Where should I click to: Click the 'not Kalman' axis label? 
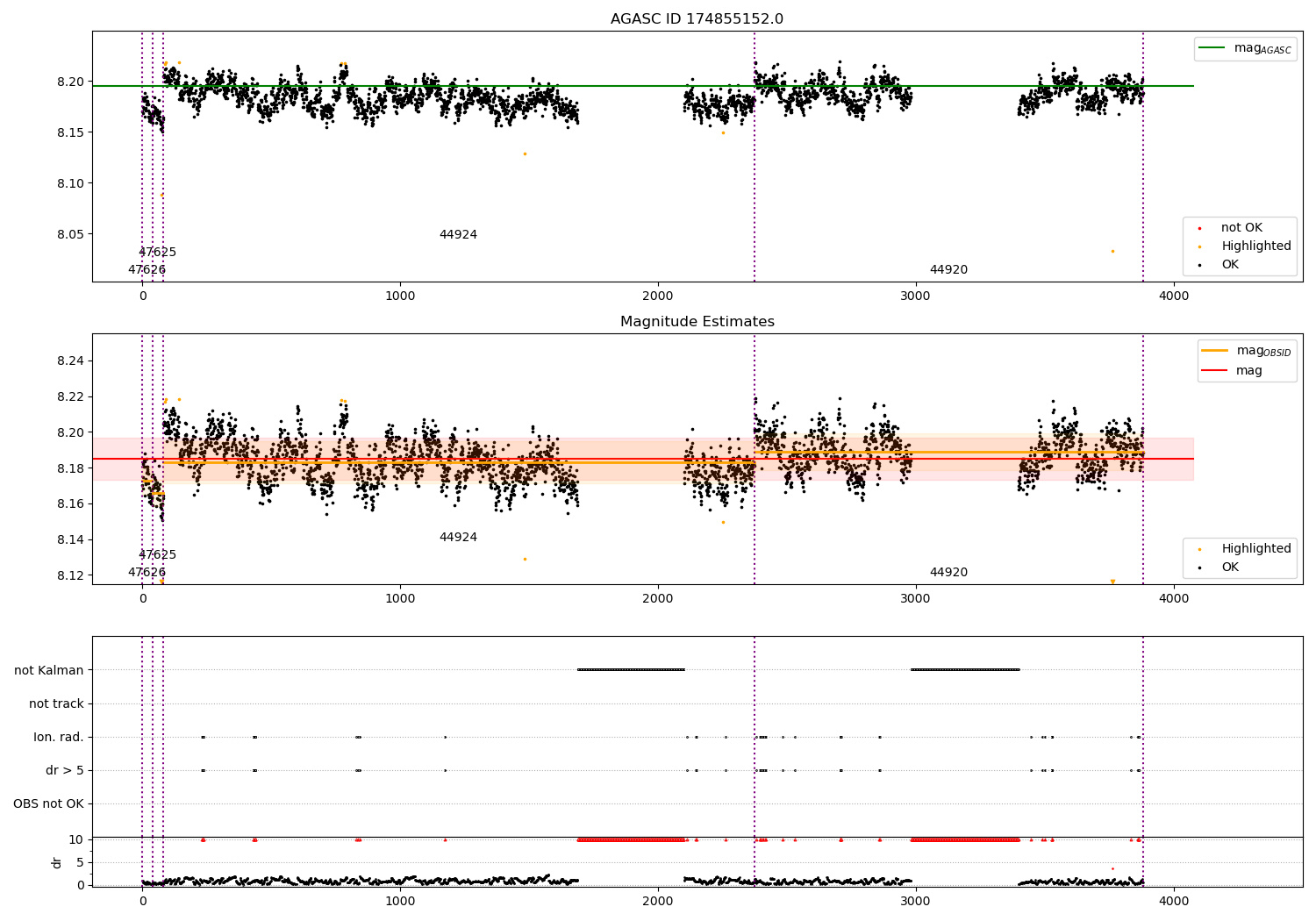coord(49,671)
